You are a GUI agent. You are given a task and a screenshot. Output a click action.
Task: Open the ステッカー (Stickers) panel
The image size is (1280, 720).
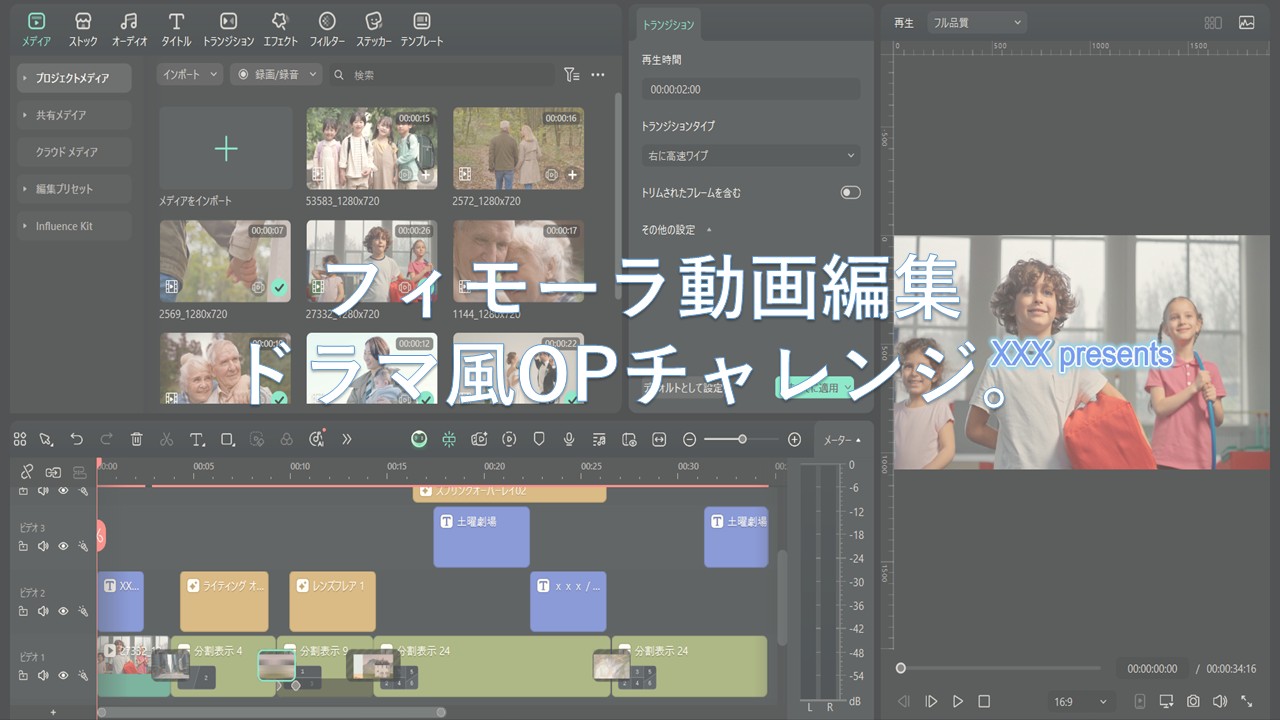pyautogui.click(x=373, y=29)
